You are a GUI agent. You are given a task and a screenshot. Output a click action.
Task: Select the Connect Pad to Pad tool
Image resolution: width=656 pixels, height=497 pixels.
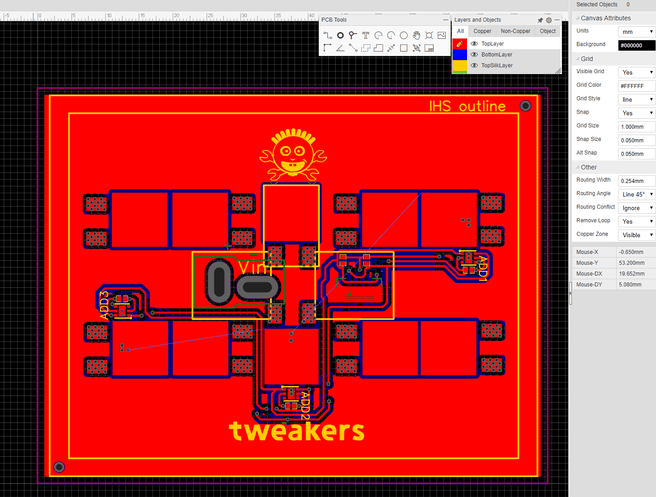click(353, 48)
